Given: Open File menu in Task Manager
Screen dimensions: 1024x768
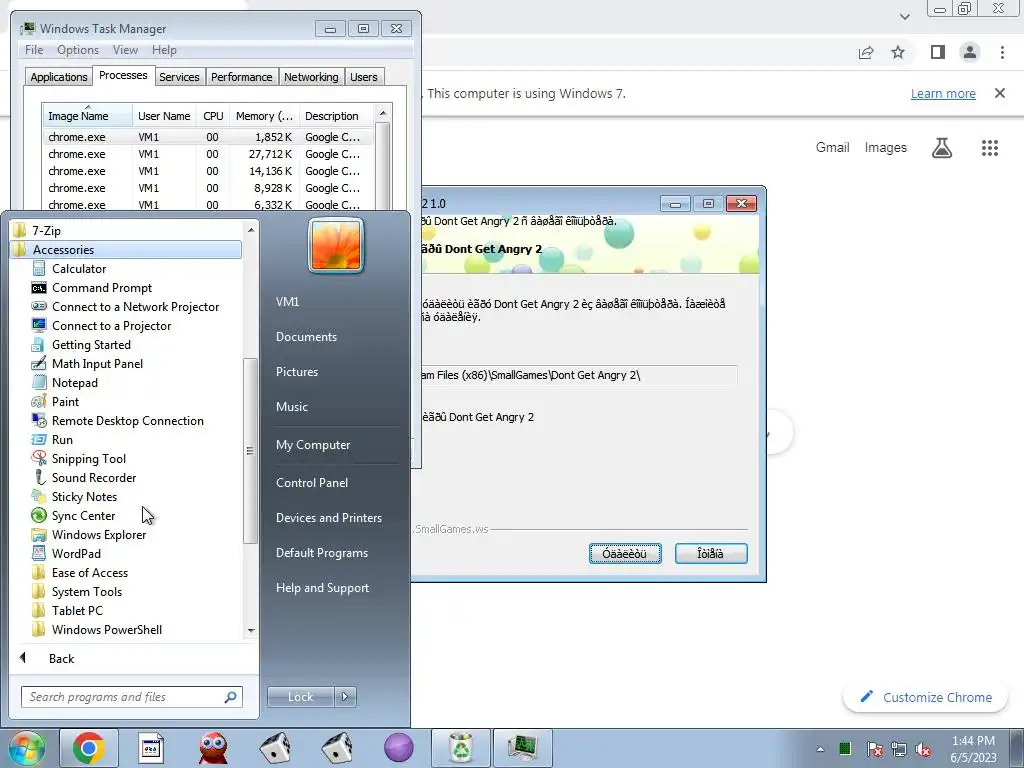Looking at the screenshot, I should tap(34, 50).
